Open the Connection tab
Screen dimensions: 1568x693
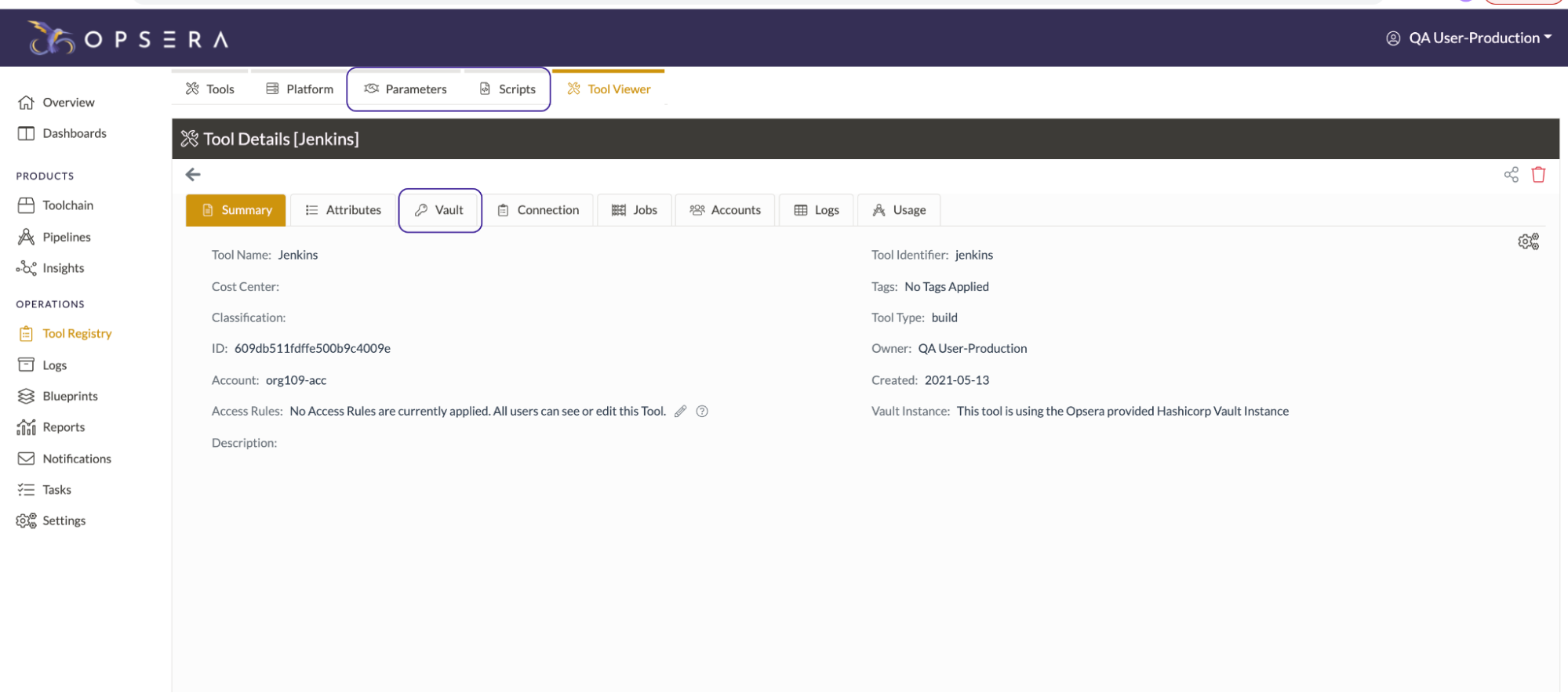click(x=538, y=210)
